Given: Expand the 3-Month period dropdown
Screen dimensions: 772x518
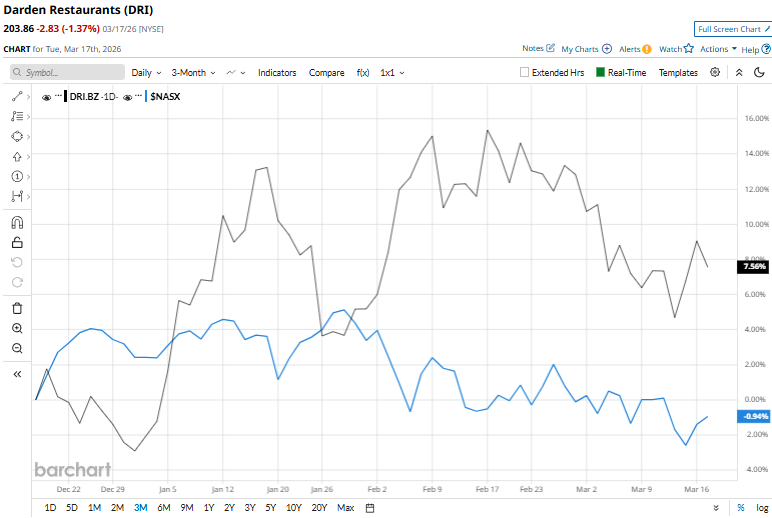Looking at the screenshot, I should tap(193, 73).
